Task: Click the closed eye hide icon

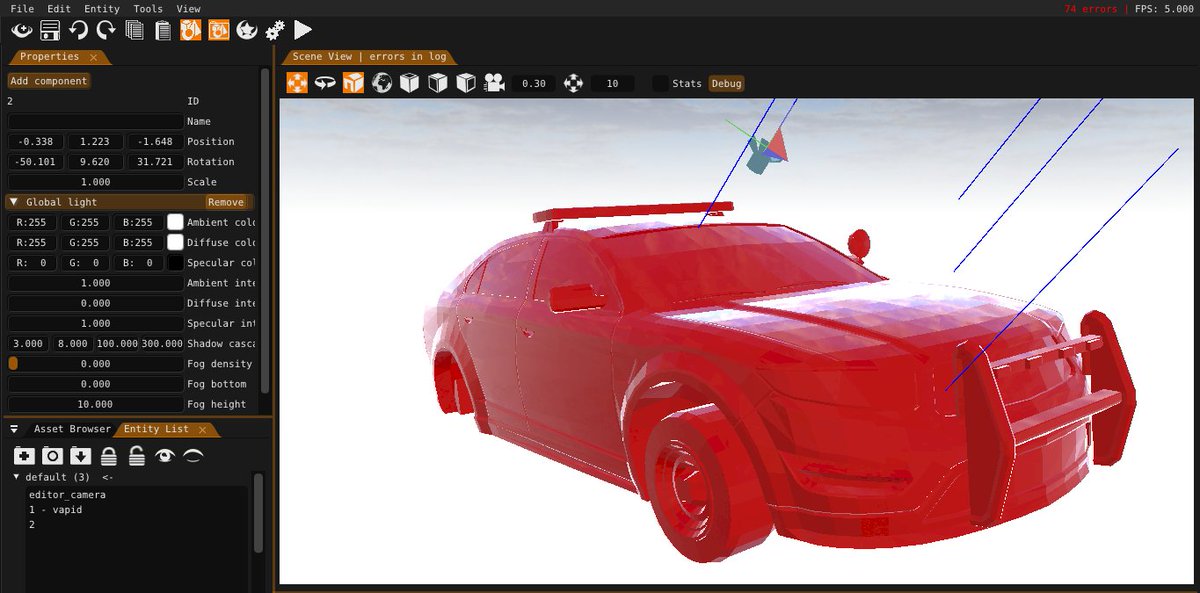Action: point(193,456)
